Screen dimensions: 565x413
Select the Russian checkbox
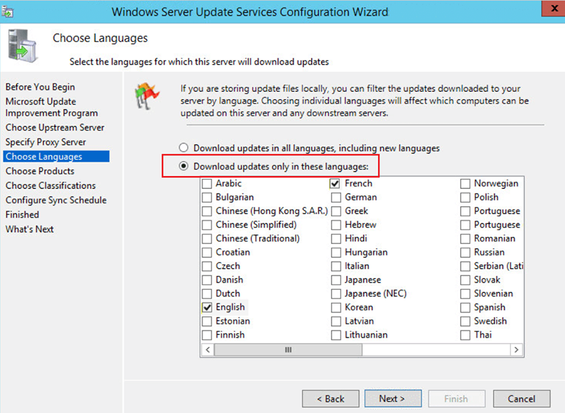pos(465,252)
